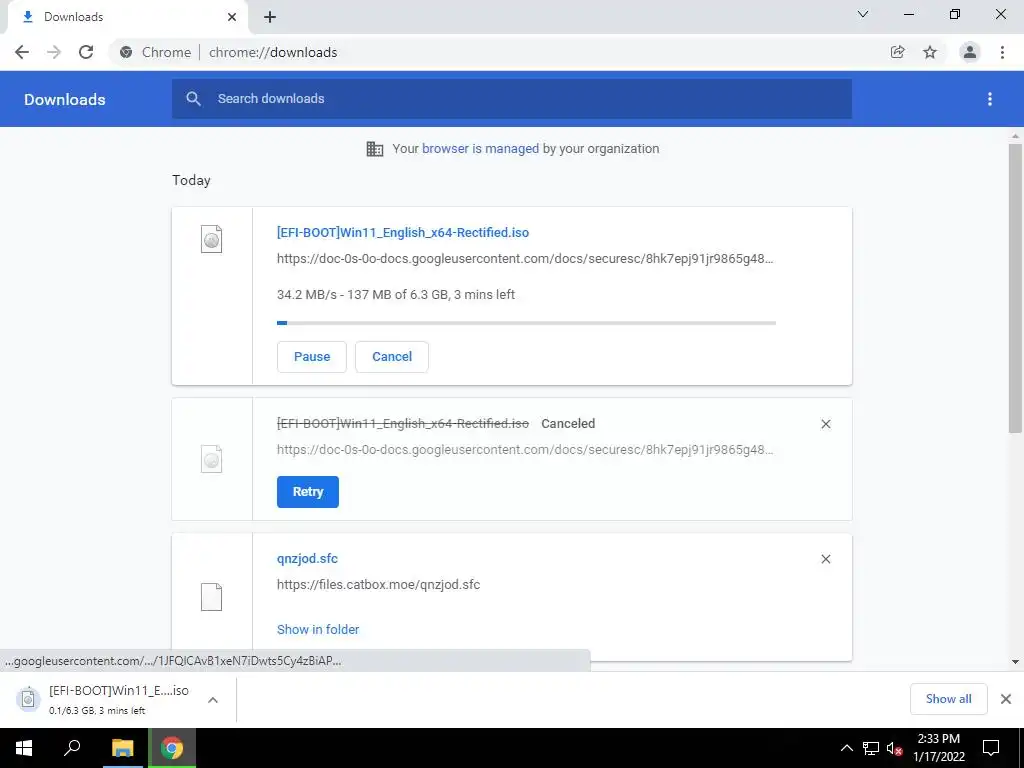Open the Windows Start menu
This screenshot has height=768, width=1024.
[24, 748]
